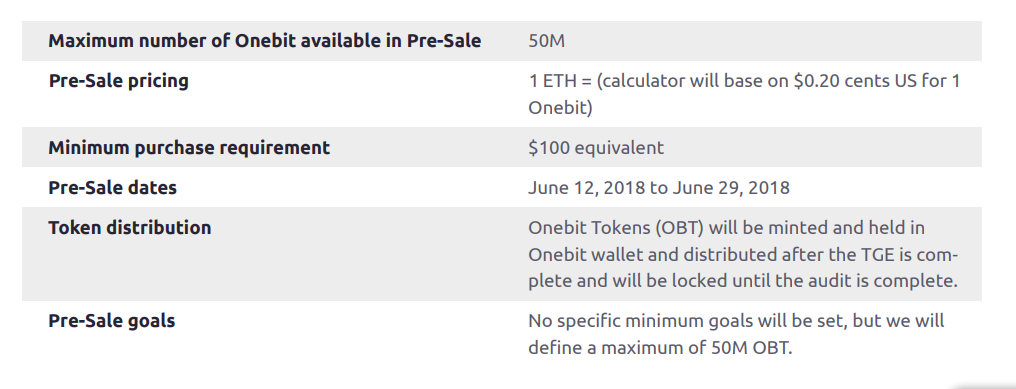Click the 'June 12, 2018' start date
The image size is (1016, 389).
point(586,188)
